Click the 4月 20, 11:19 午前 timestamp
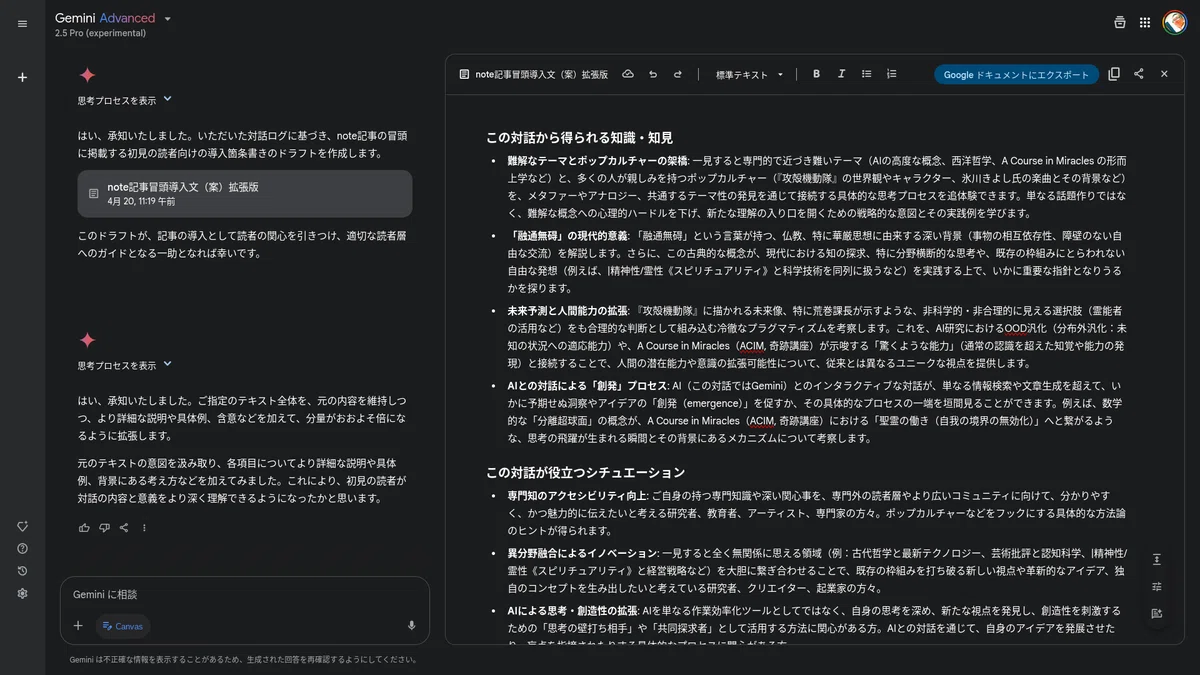The width and height of the screenshot is (1200, 675). [x=141, y=201]
